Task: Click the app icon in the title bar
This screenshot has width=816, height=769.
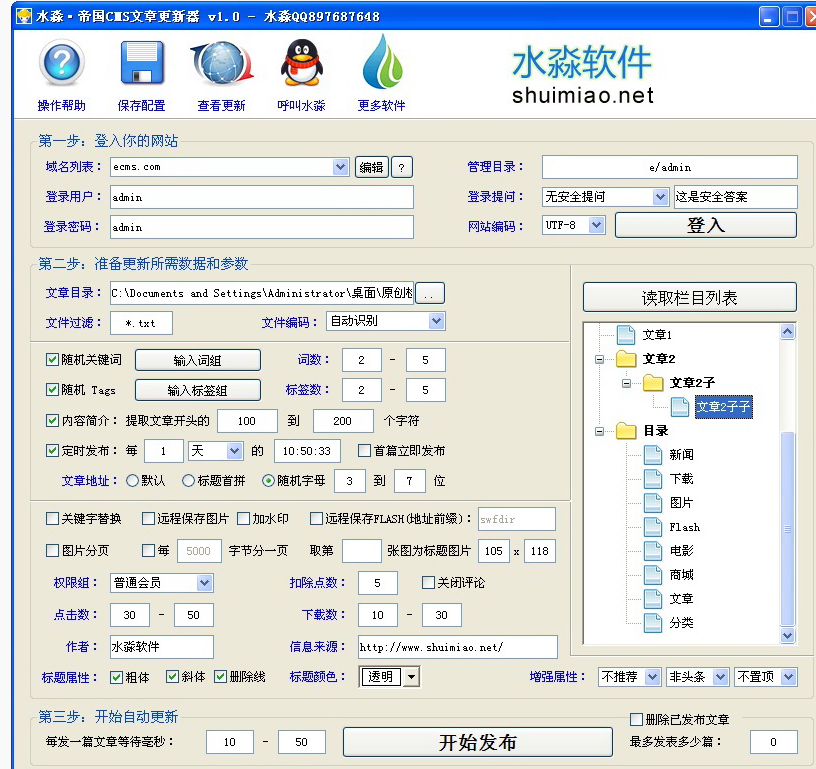Action: click(x=24, y=17)
